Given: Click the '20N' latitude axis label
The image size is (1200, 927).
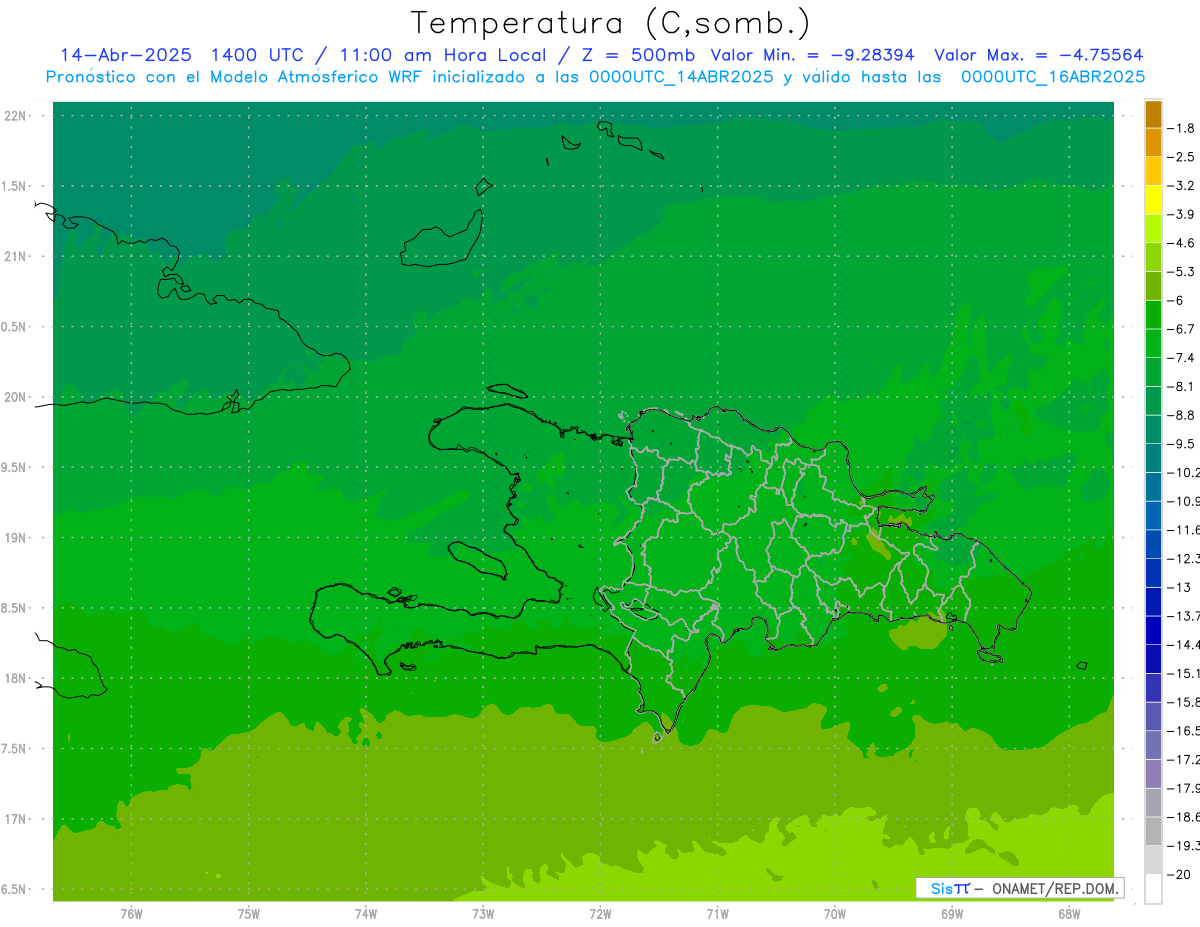Looking at the screenshot, I should coord(16,397).
